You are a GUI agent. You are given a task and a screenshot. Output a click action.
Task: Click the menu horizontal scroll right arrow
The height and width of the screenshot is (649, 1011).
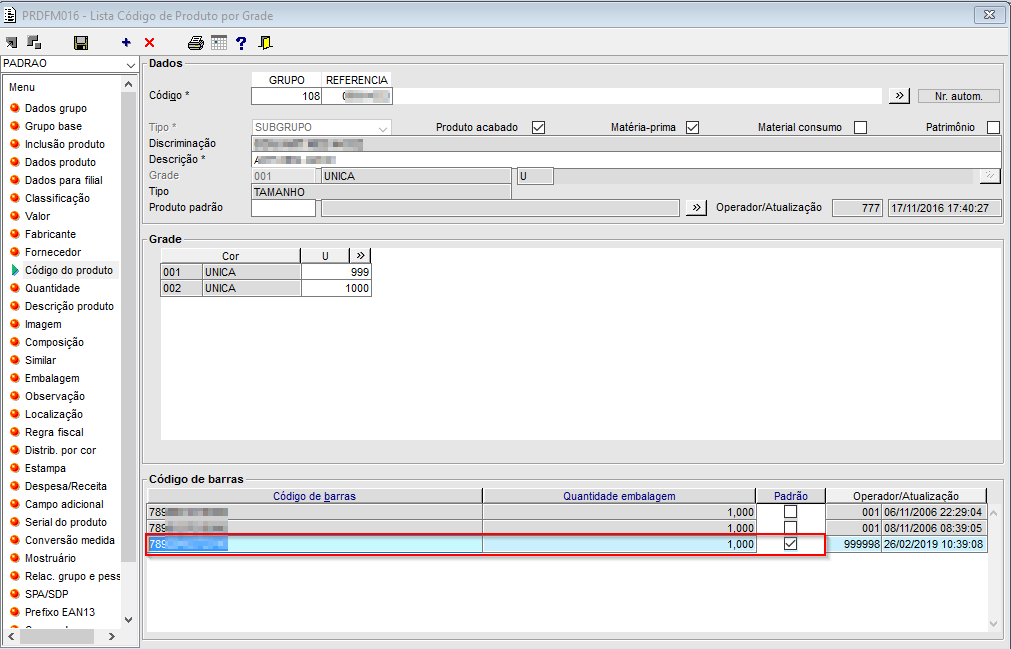(x=112, y=637)
